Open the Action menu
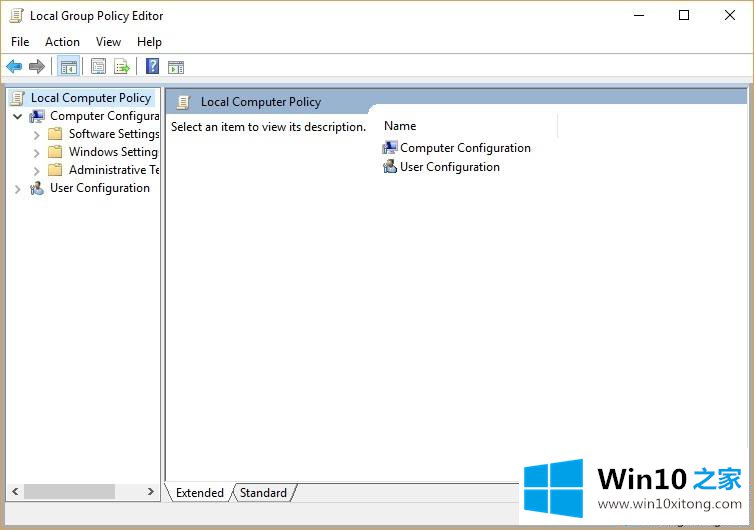The width and height of the screenshot is (754, 530). pyautogui.click(x=62, y=42)
